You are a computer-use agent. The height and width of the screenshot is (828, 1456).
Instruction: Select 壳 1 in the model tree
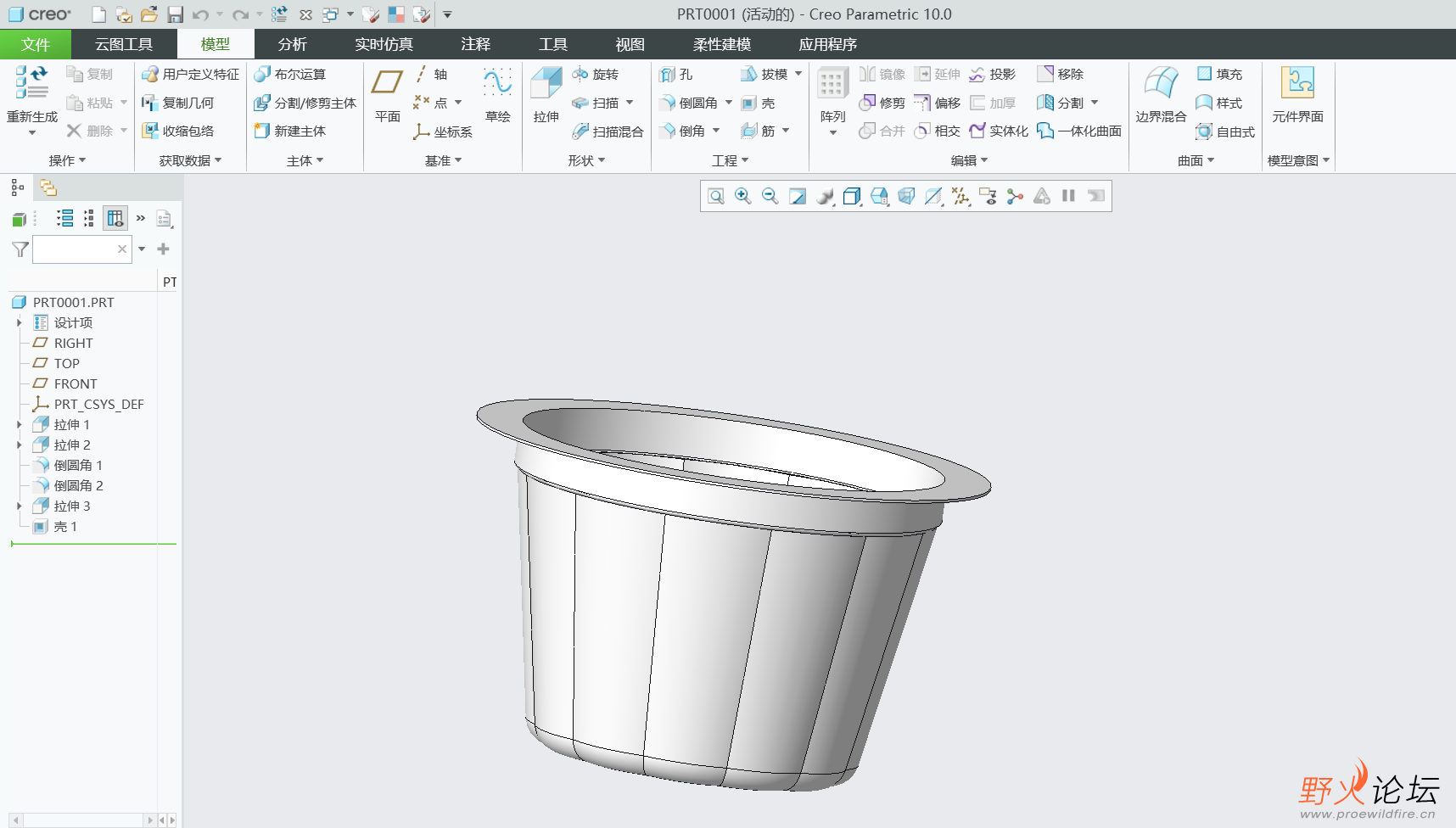pyautogui.click(x=55, y=526)
